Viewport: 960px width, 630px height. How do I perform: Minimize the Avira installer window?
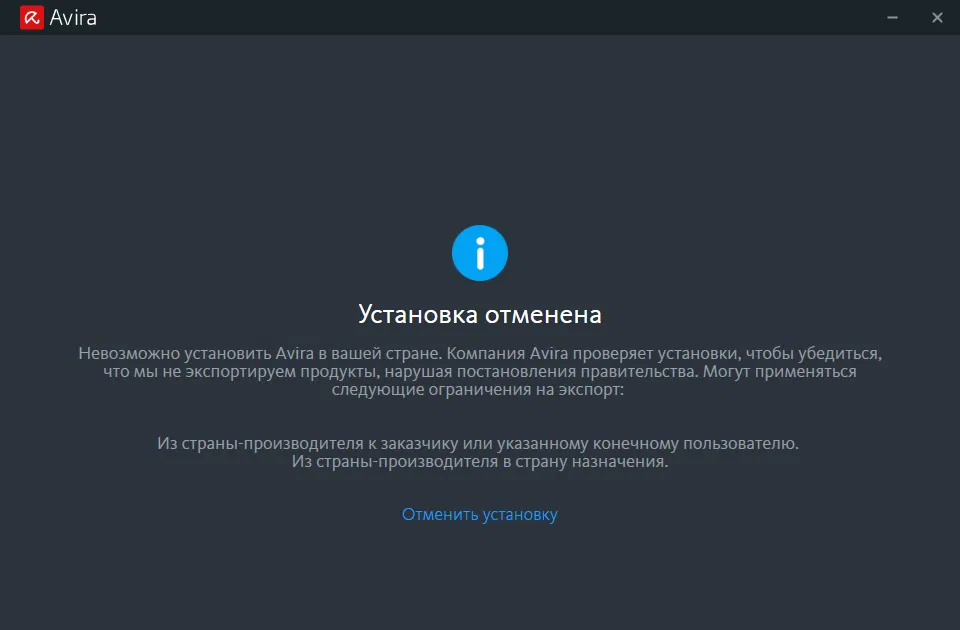click(892, 18)
